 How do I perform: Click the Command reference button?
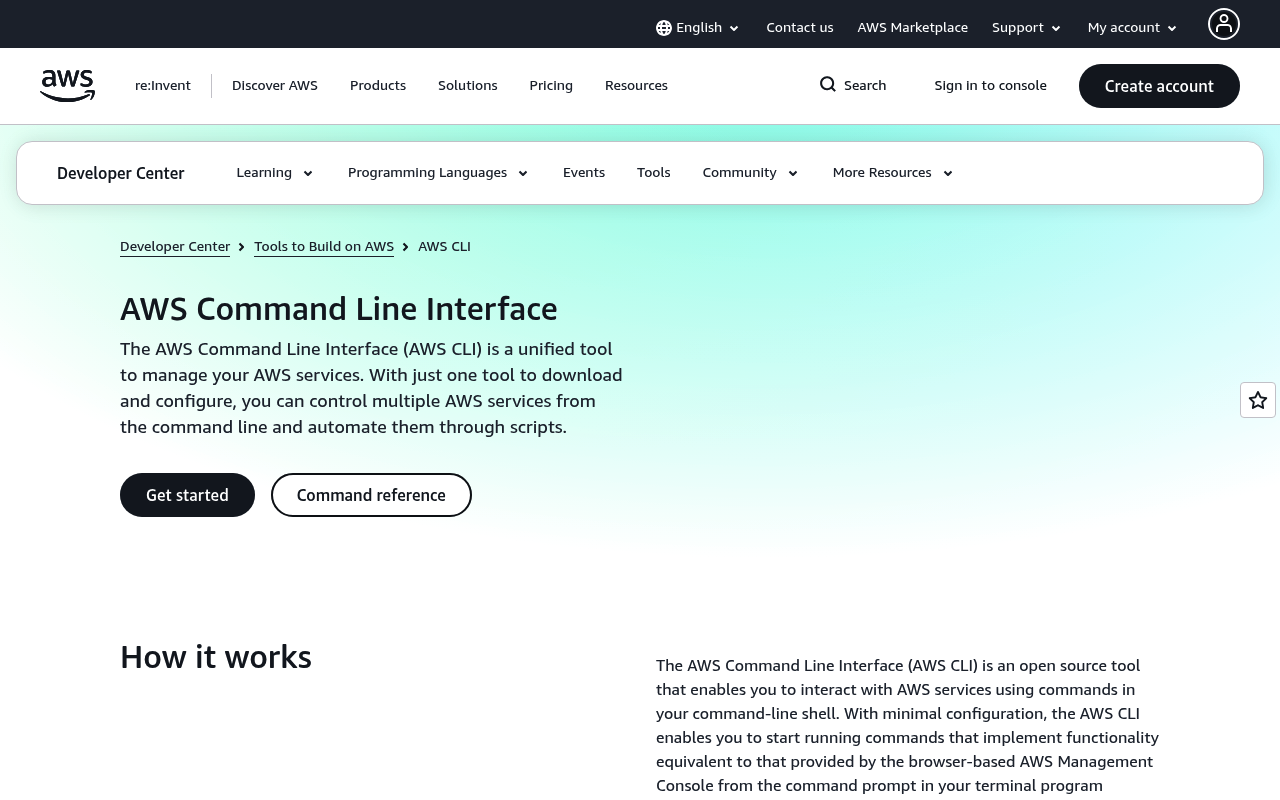click(371, 495)
